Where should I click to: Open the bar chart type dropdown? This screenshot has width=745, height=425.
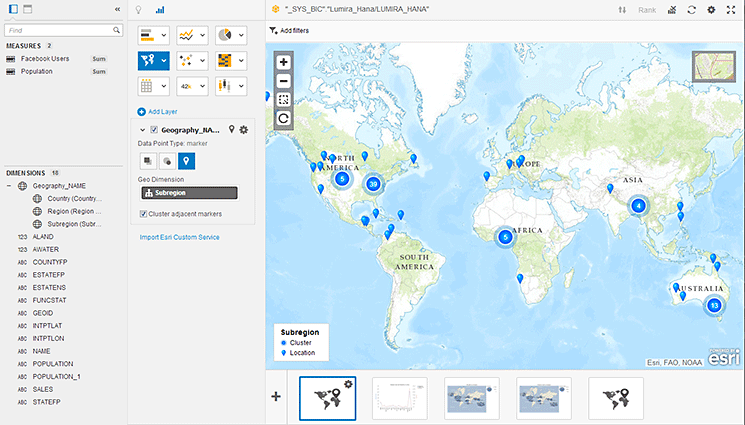pos(164,35)
